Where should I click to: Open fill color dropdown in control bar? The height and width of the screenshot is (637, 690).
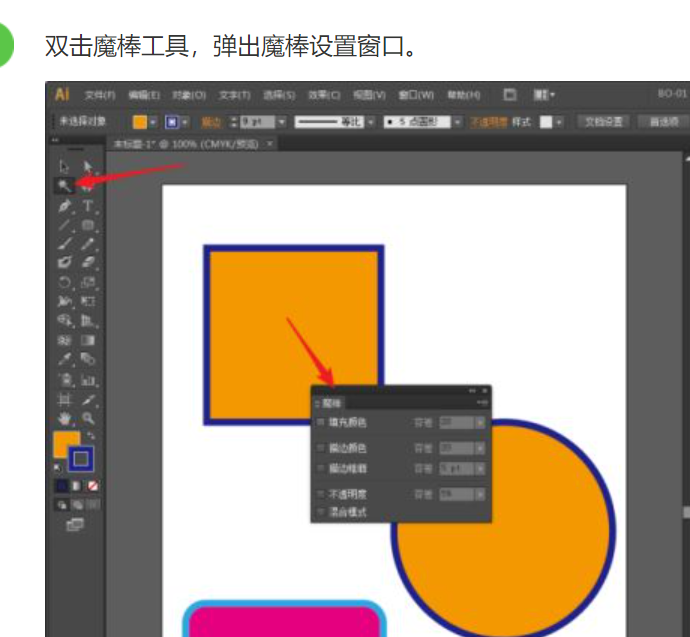pos(153,122)
